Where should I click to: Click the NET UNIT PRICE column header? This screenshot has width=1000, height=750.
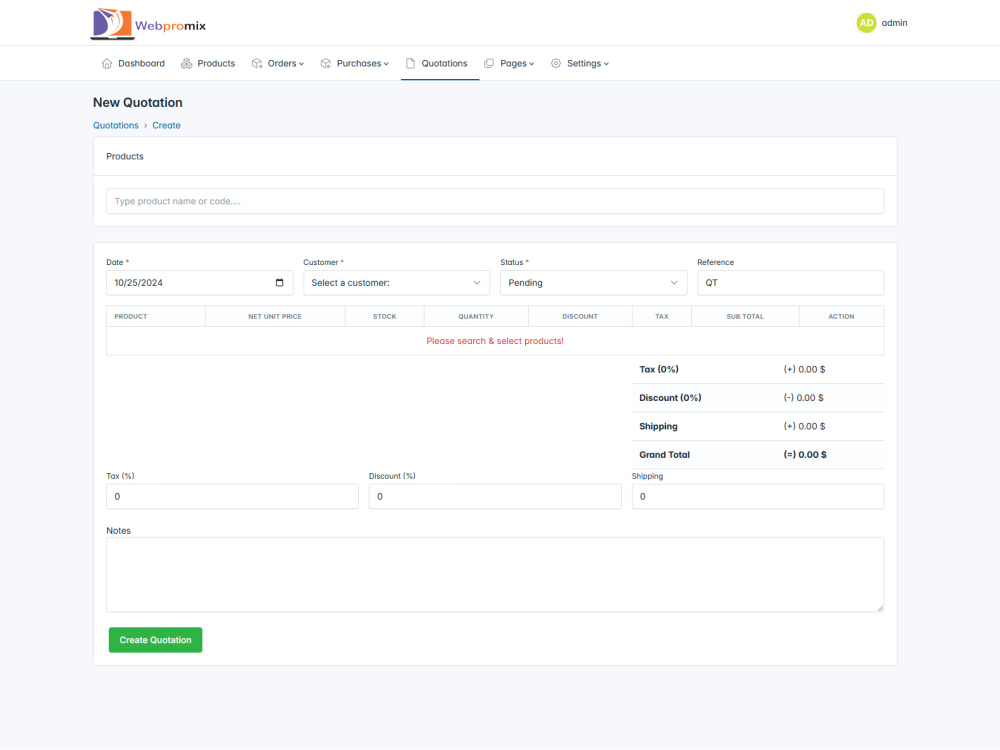[275, 316]
